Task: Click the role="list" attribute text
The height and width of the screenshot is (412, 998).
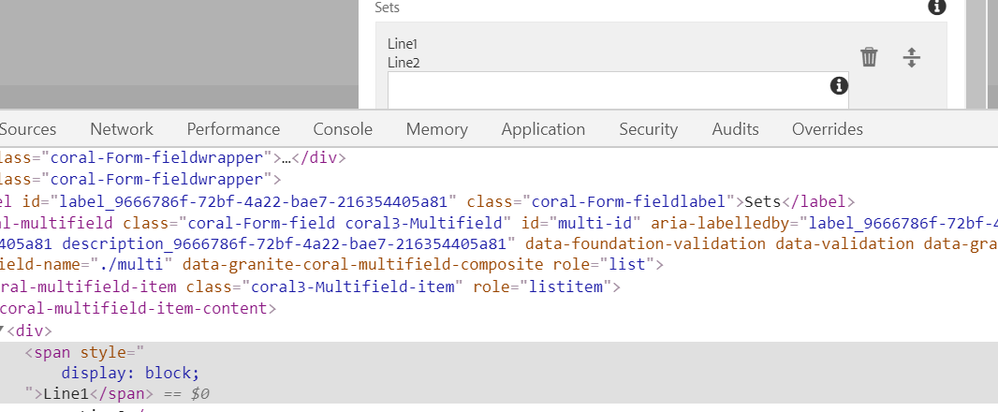Action: pyautogui.click(x=604, y=264)
